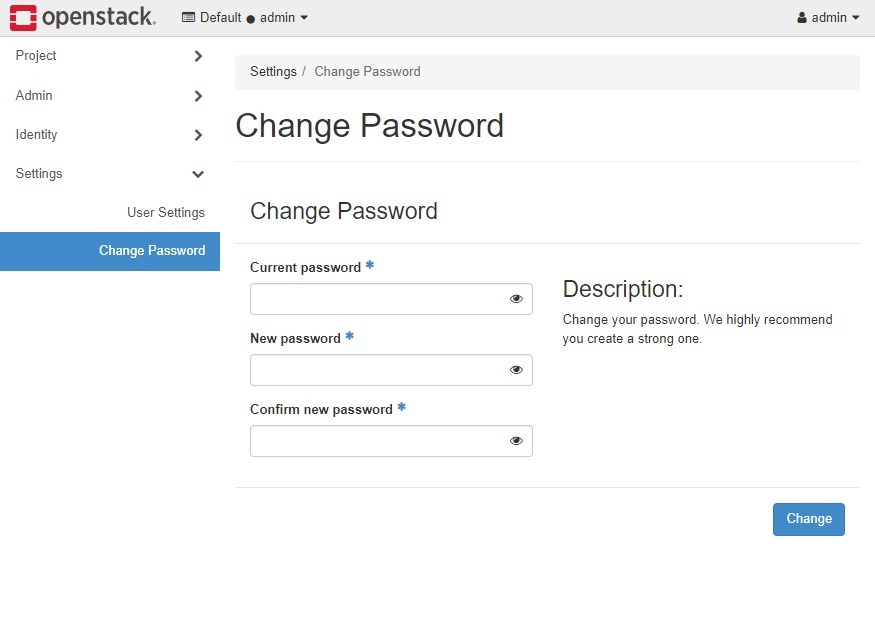Screen dimensions: 875x624
Task: Expand the Identity panel chevron
Action: 198,135
